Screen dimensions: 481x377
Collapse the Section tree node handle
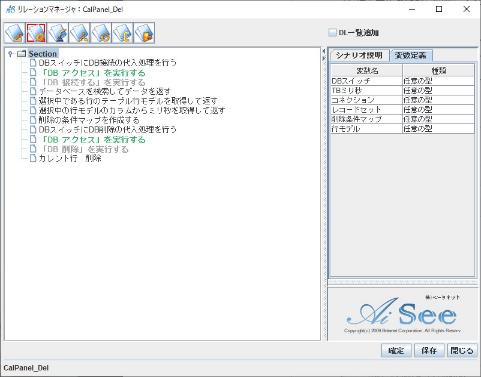[10, 54]
